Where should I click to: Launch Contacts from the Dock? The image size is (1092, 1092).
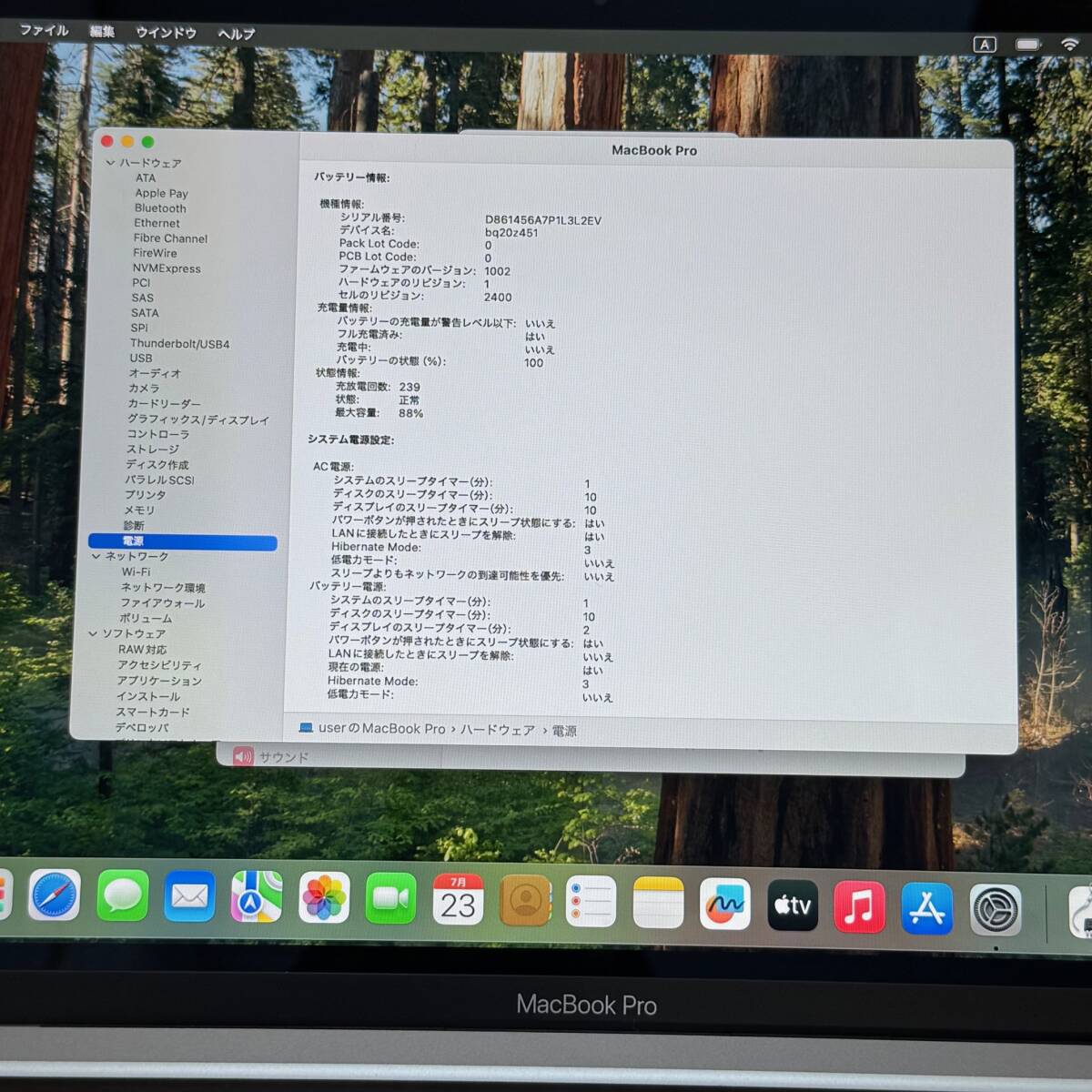tap(525, 901)
